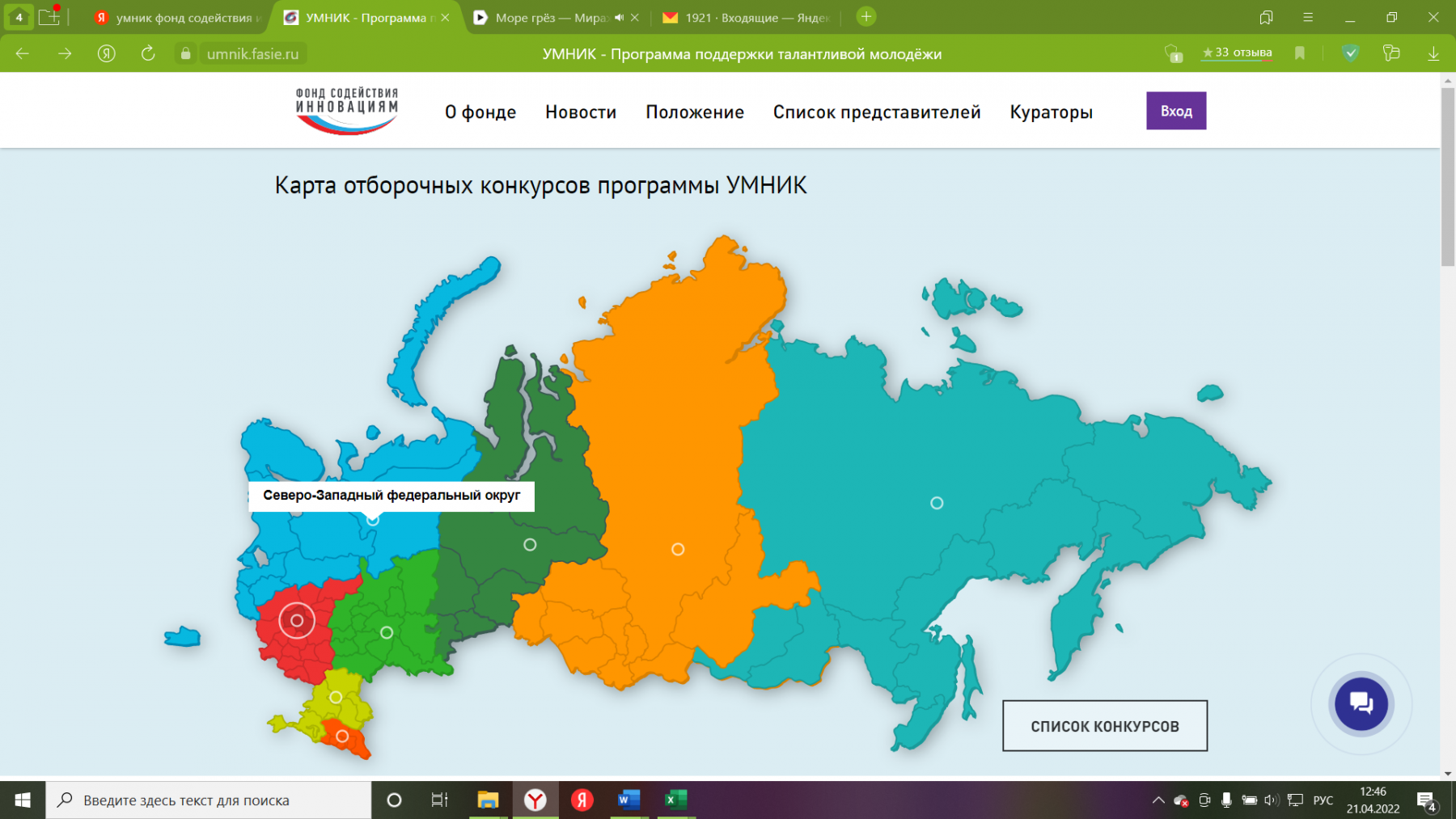Show hidden system tray icons
Screen dimensions: 1456x819
point(1158,800)
